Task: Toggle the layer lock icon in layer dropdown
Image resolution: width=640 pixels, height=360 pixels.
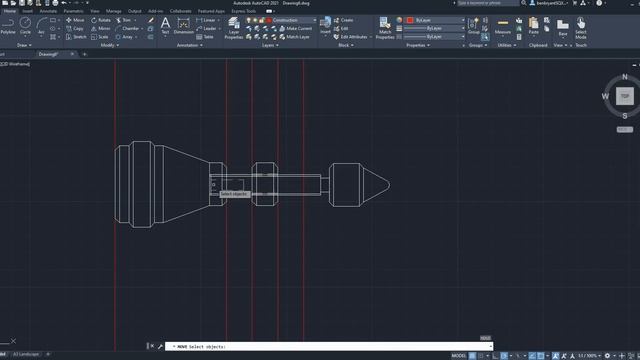Action: coord(262,20)
